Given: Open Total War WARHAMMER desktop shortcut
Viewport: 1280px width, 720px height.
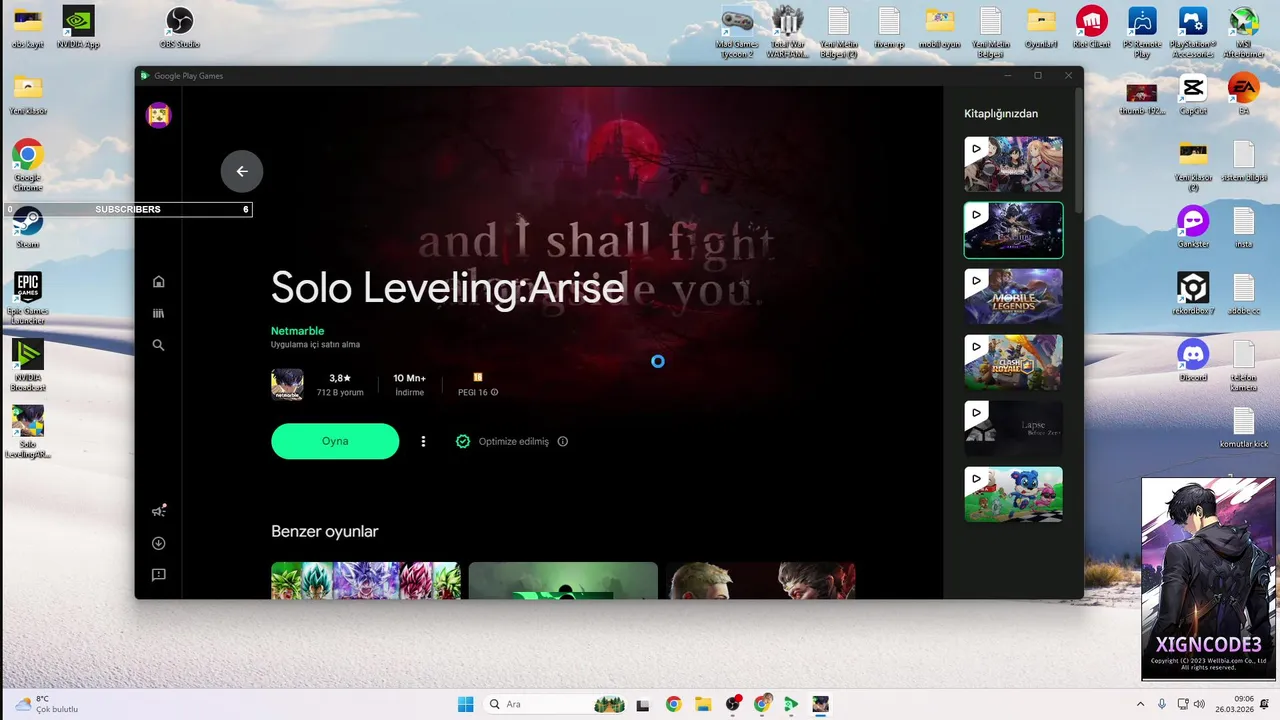Looking at the screenshot, I should [787, 33].
